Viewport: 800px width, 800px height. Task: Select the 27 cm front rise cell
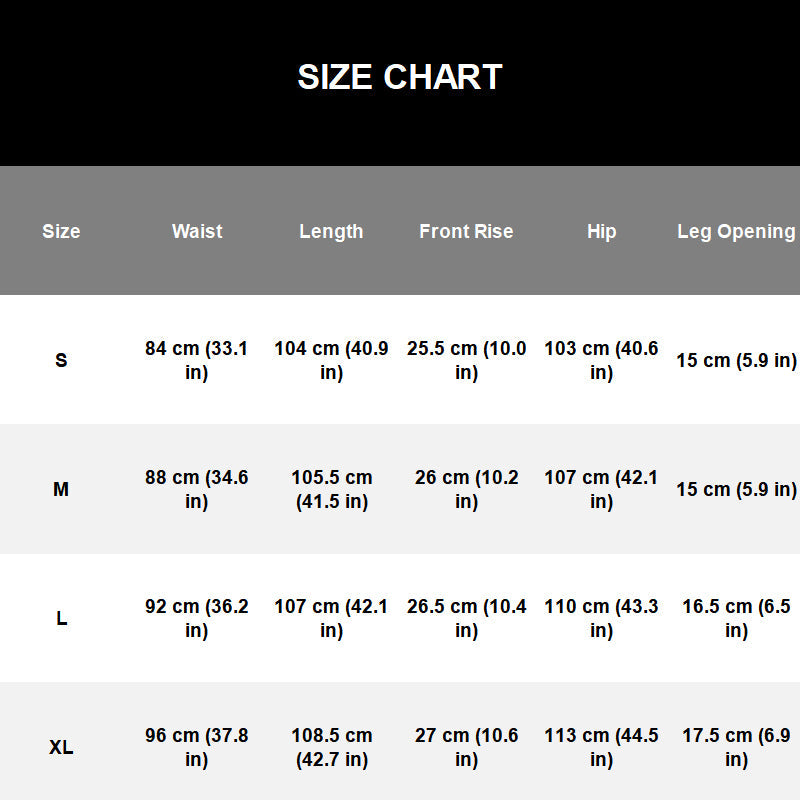tap(466, 747)
